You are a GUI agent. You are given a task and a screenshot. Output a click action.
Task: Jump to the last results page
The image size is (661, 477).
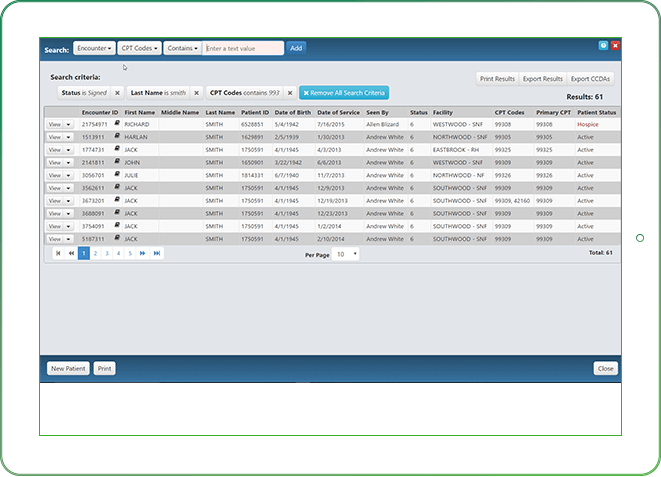[x=156, y=254]
